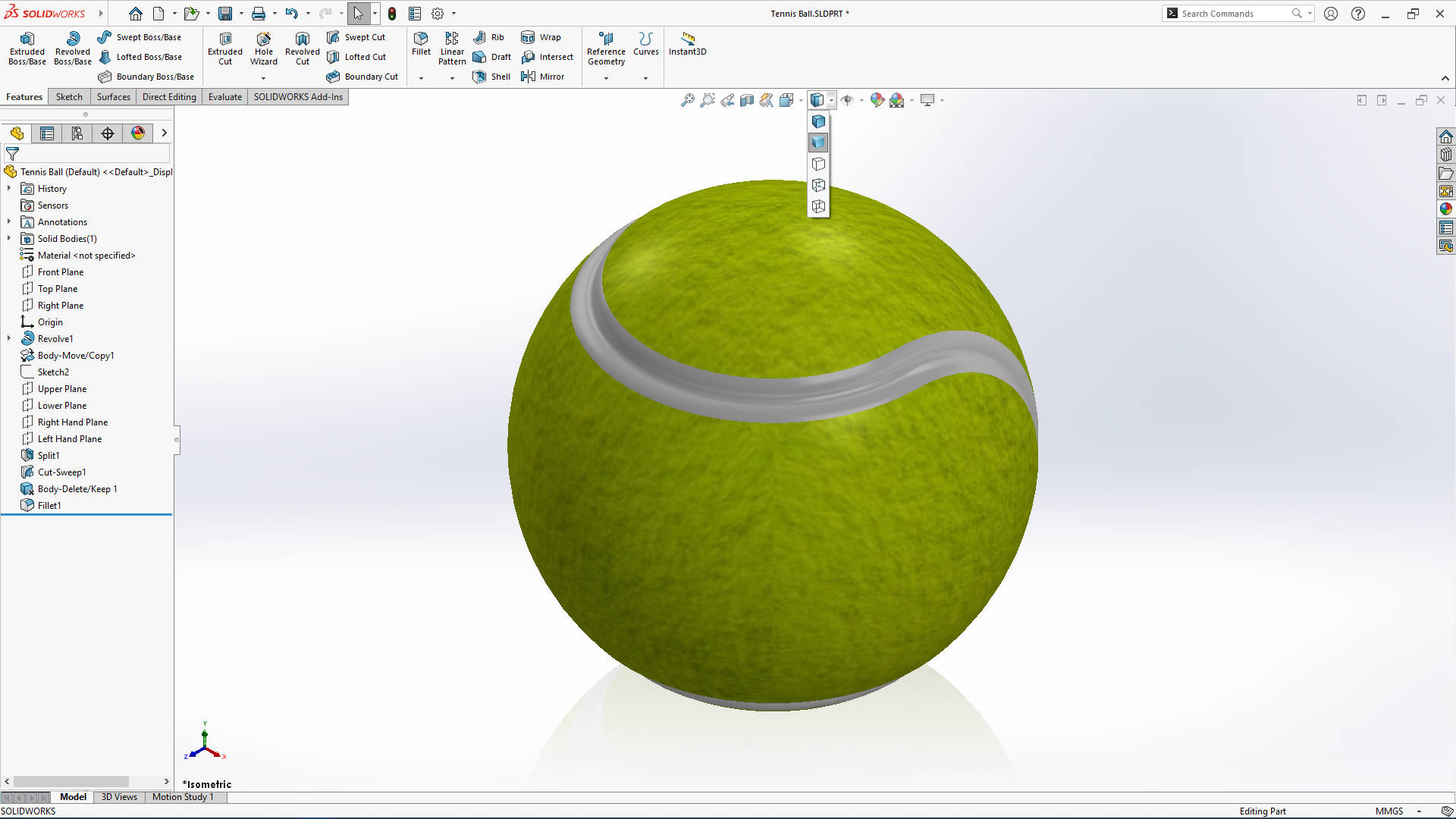Switch to Wireframe display style
The width and height of the screenshot is (1456, 819).
pos(818,206)
